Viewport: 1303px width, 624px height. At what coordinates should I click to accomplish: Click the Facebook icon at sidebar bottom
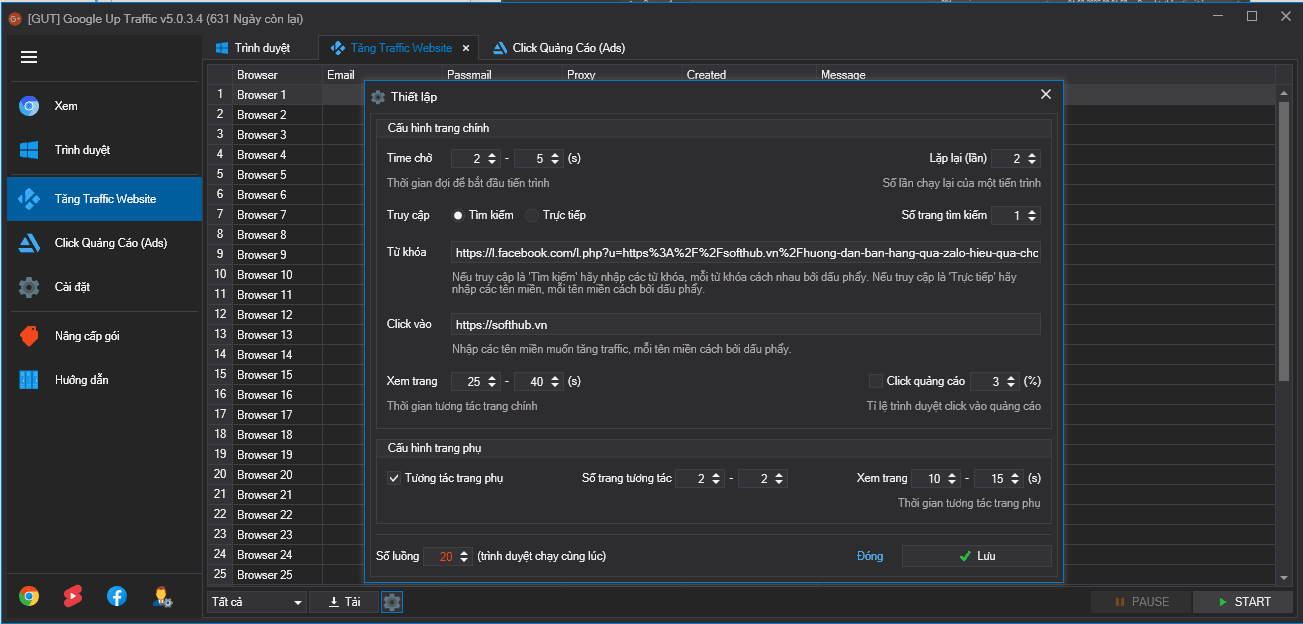[117, 597]
